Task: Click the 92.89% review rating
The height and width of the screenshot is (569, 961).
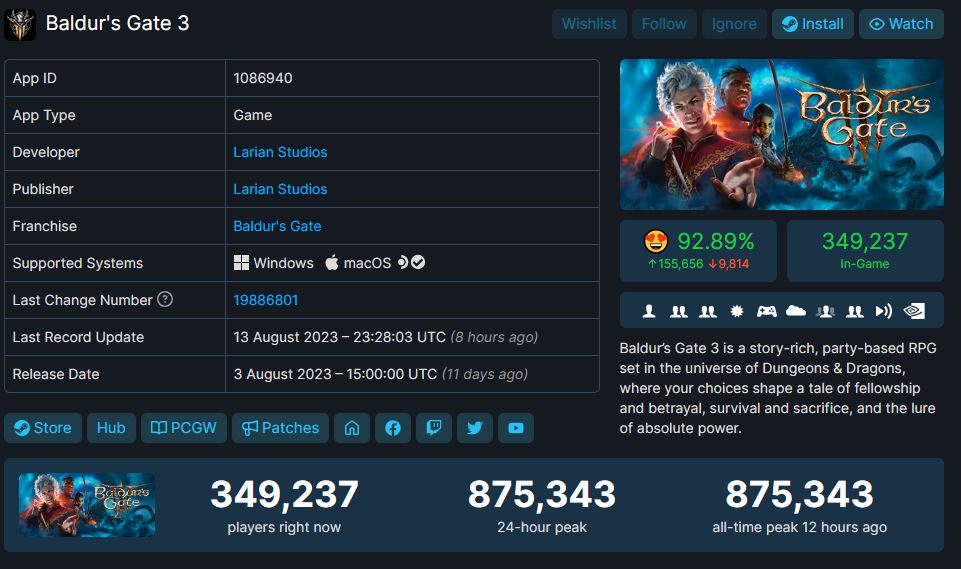Action: point(715,242)
